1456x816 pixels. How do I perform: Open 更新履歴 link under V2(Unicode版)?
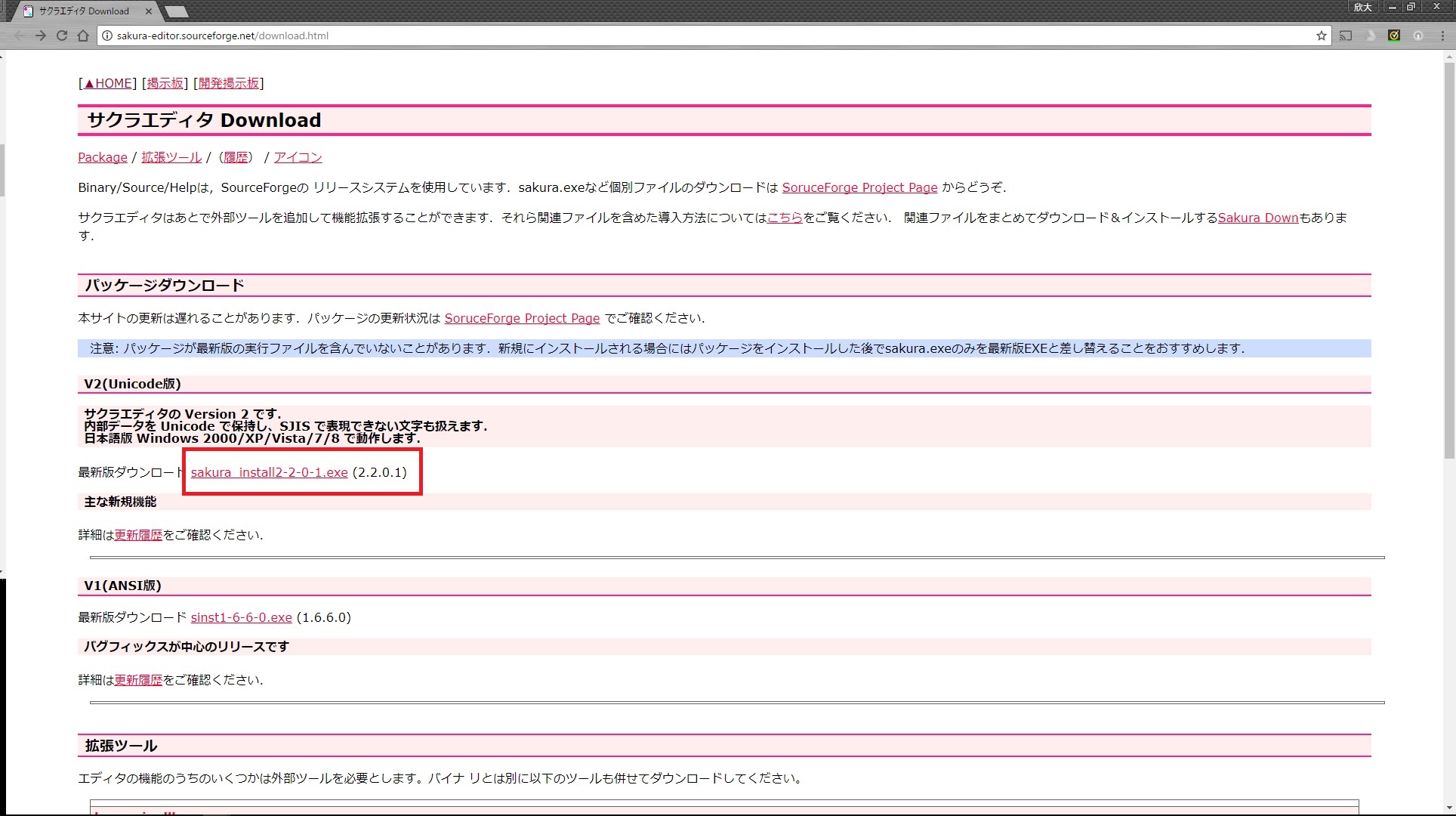pos(138,535)
